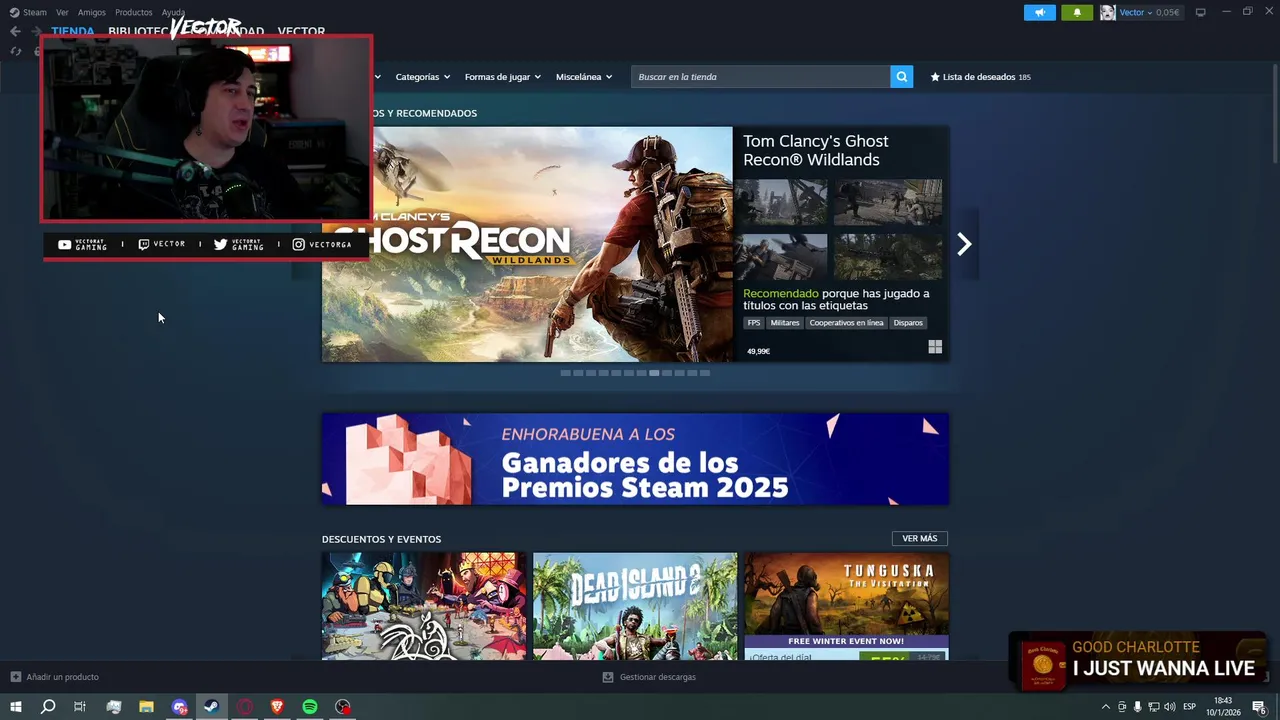View wallet balance 0,05€
Screen dimensions: 1280x720
coord(1168,12)
